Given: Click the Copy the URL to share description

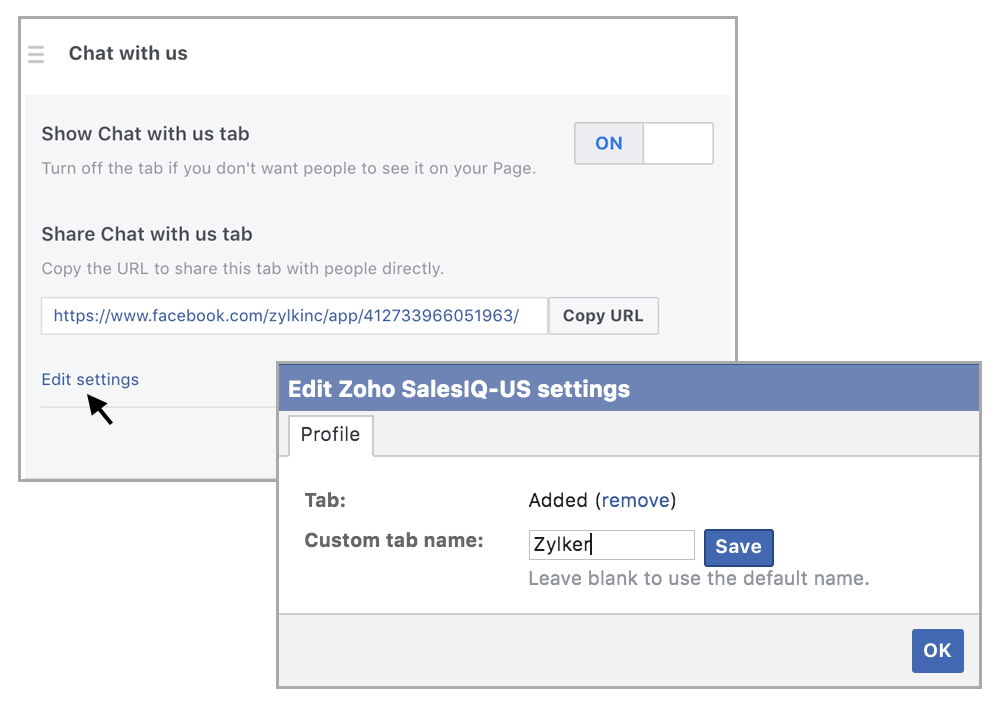Looking at the screenshot, I should click(243, 268).
